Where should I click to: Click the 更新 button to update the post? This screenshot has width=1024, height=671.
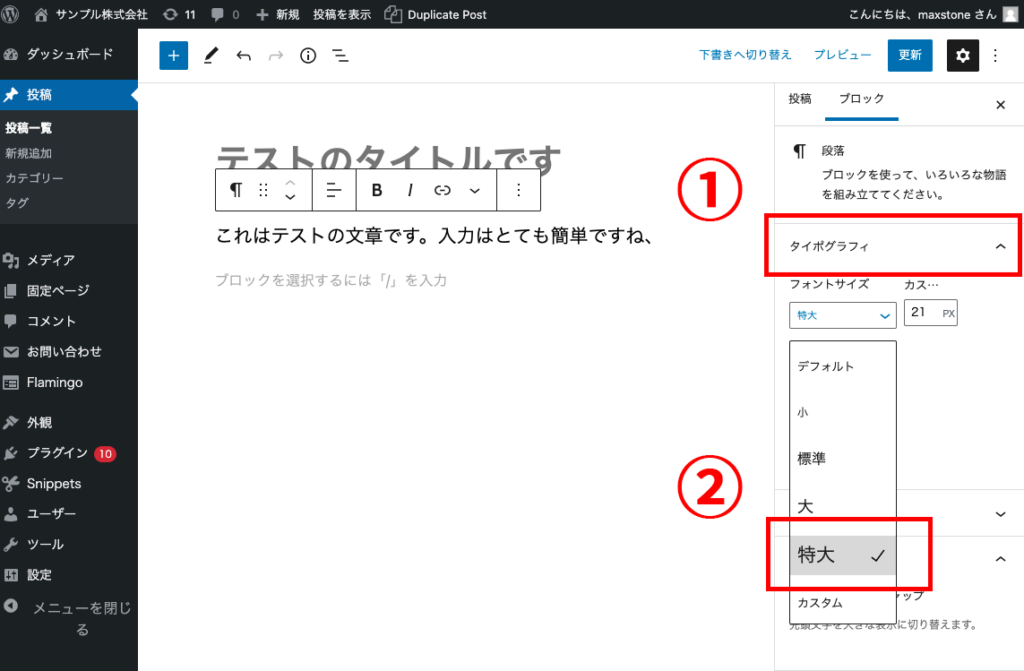pyautogui.click(x=909, y=55)
